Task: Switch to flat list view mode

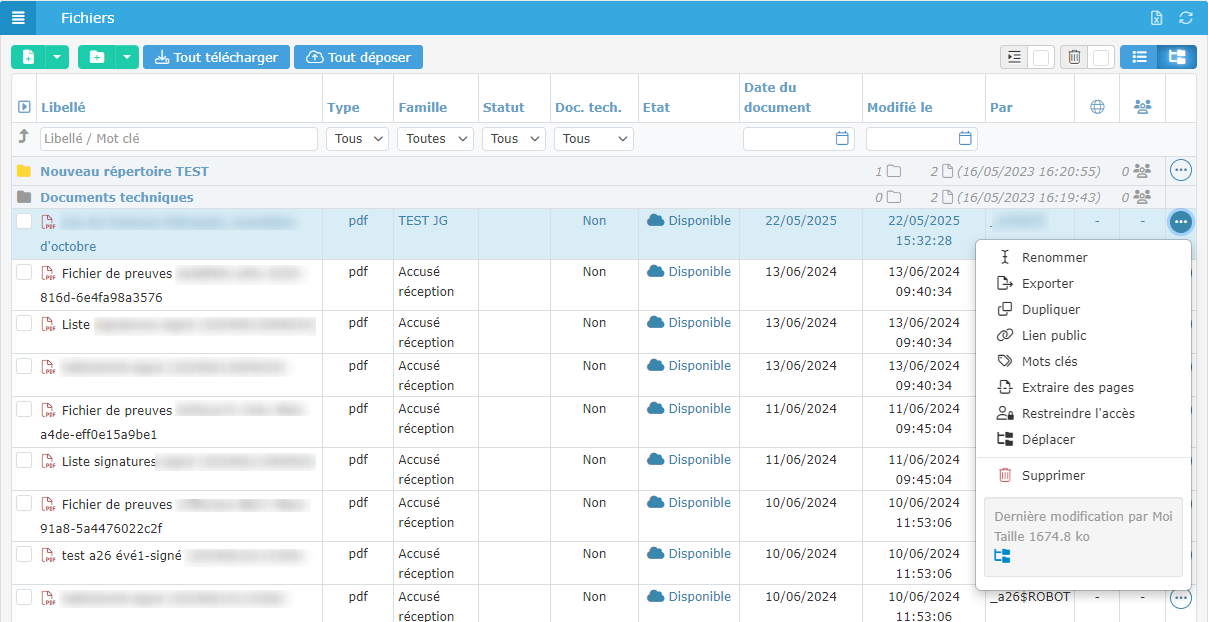Action: (x=1138, y=57)
